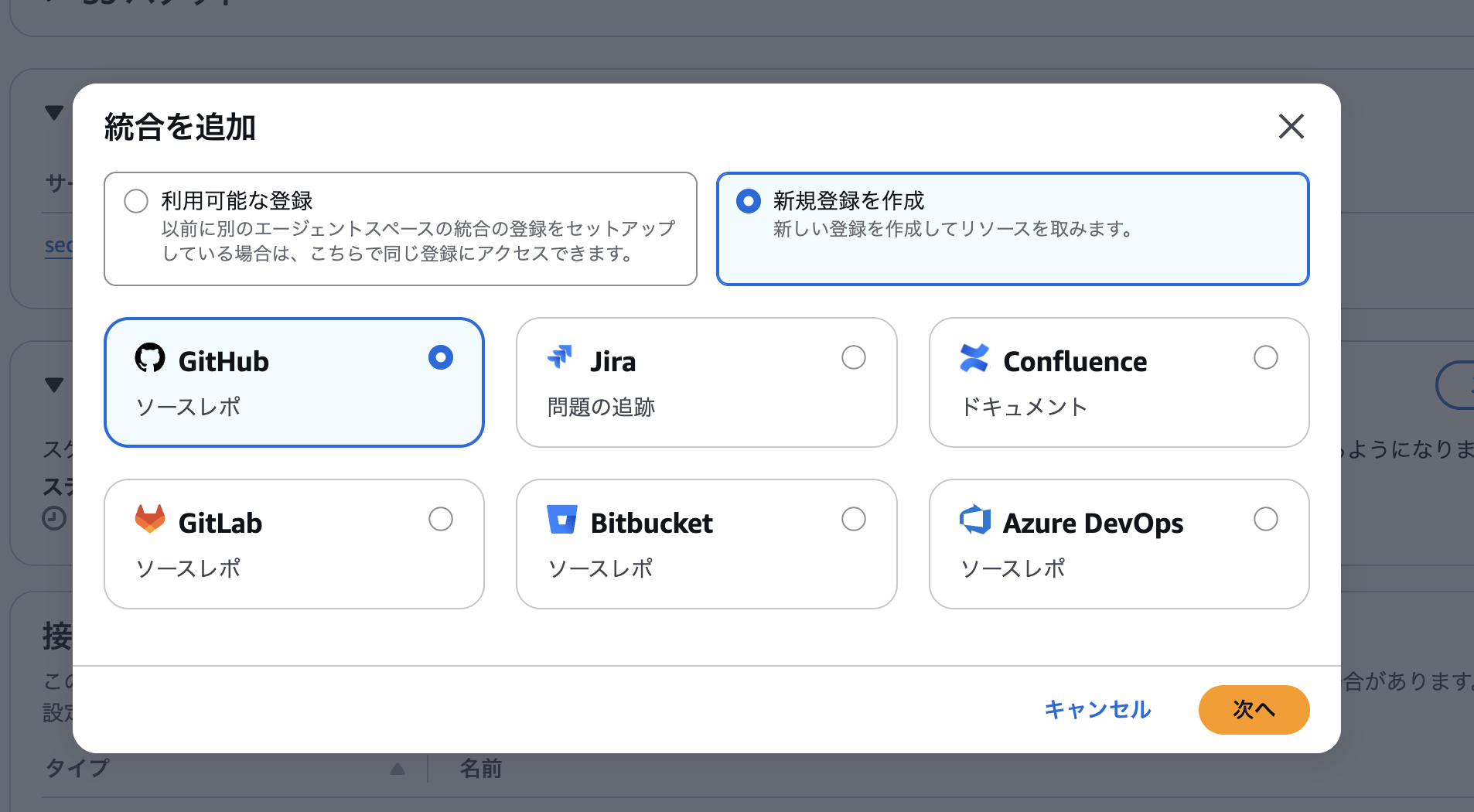The height and width of the screenshot is (812, 1474).
Task: Click the 名前 column header in background table
Action: pyautogui.click(x=480, y=769)
